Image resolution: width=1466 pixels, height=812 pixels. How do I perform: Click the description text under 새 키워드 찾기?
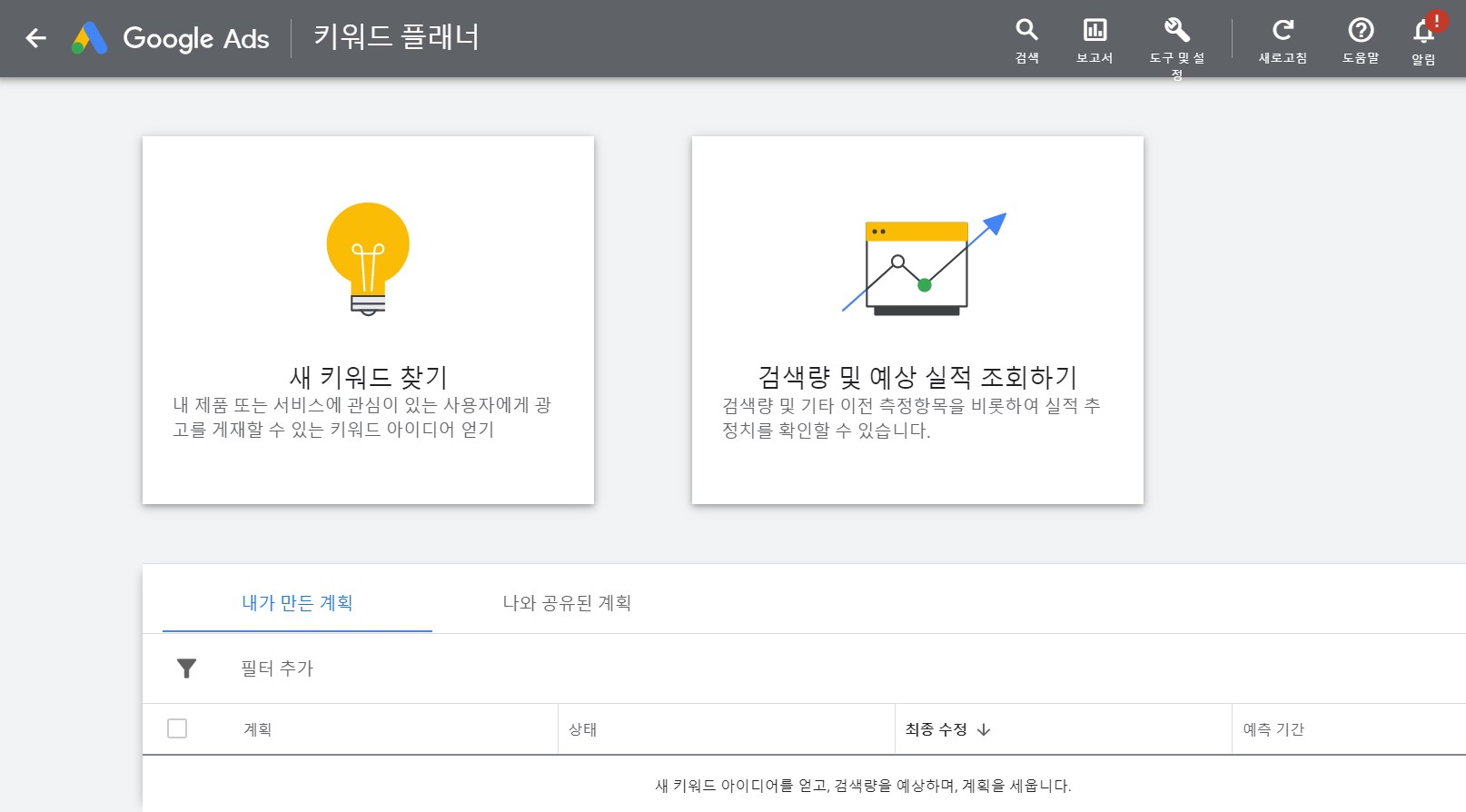pyautogui.click(x=362, y=417)
